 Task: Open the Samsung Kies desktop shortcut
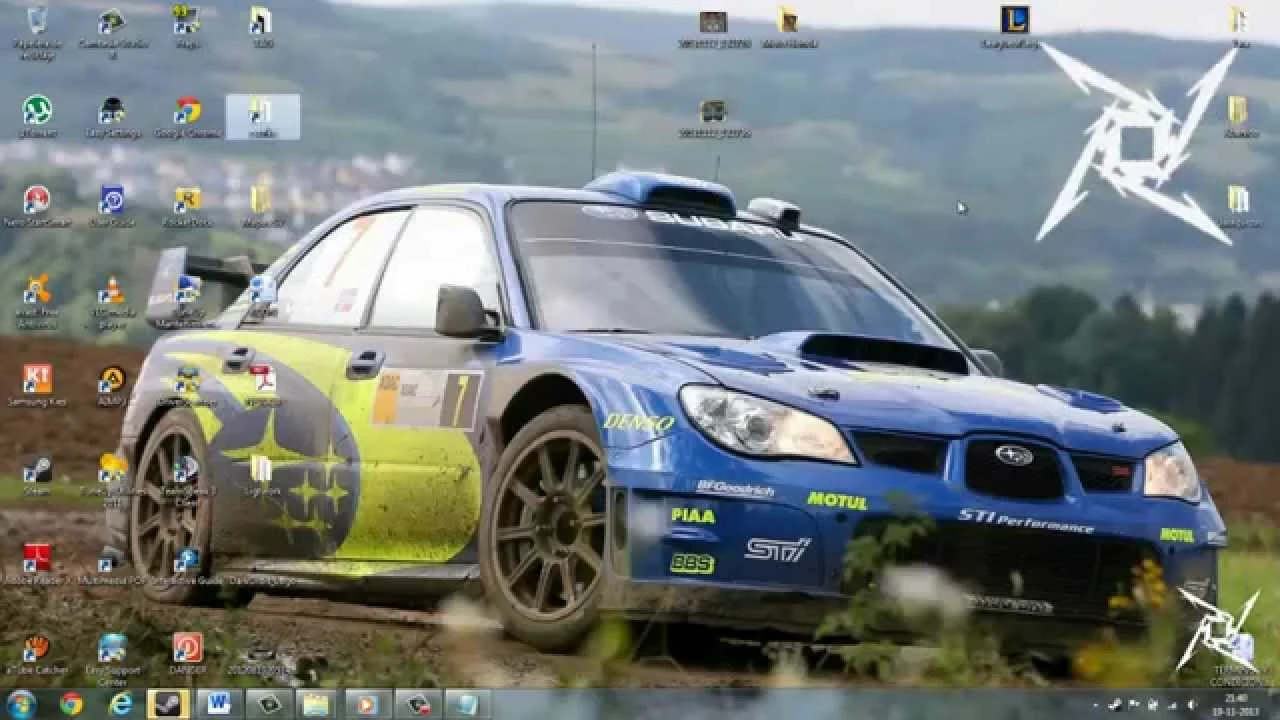37,386
